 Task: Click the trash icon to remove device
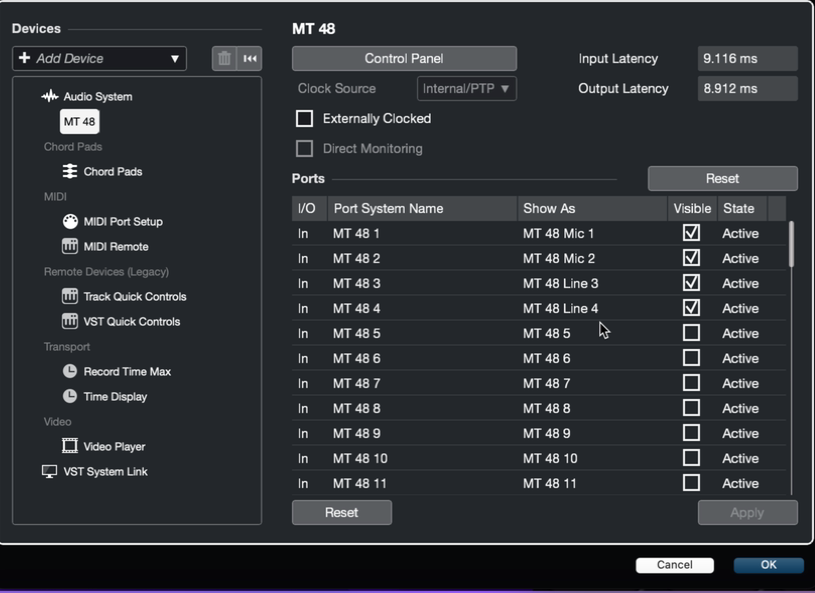pyautogui.click(x=224, y=58)
